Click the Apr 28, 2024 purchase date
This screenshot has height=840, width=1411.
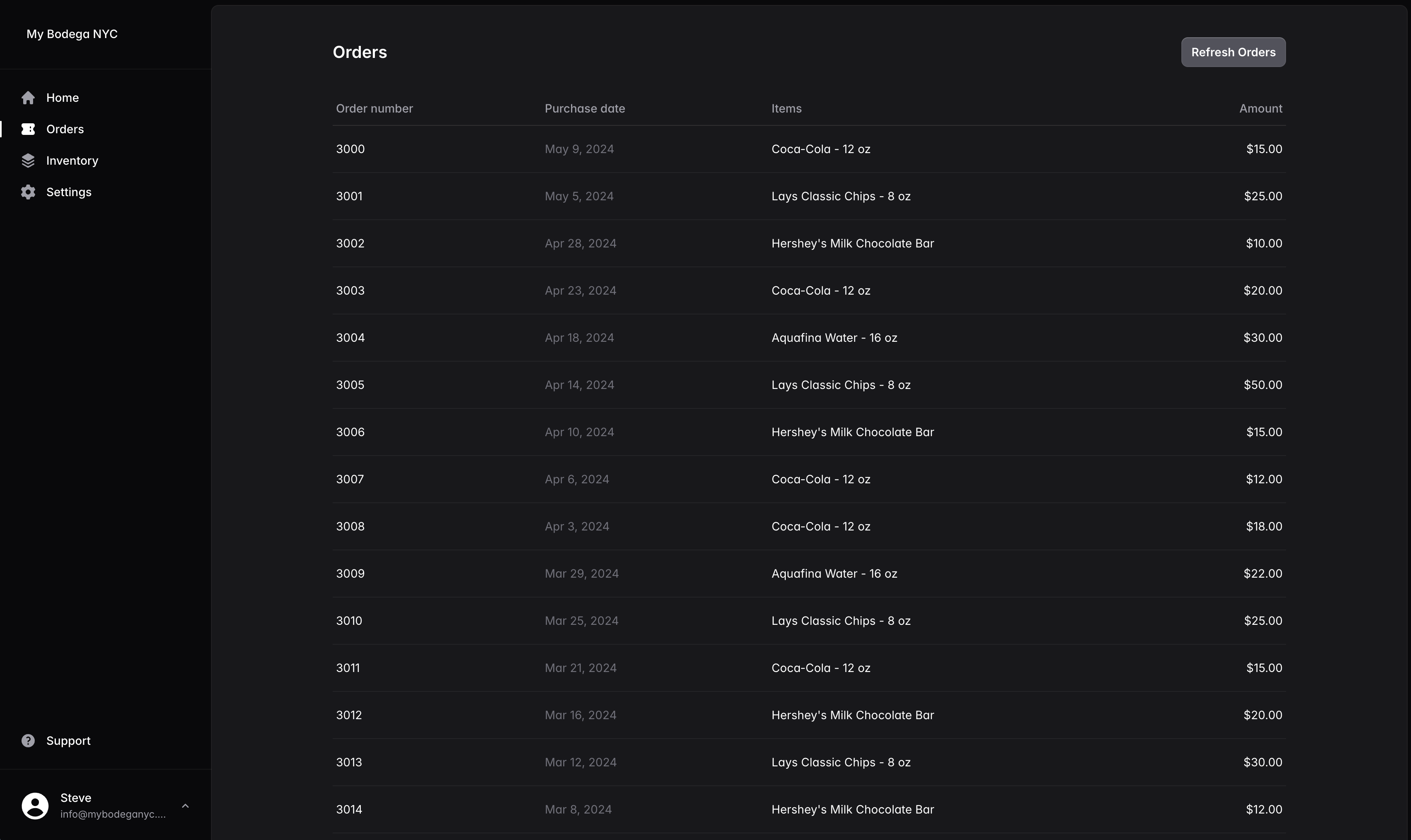(580, 243)
